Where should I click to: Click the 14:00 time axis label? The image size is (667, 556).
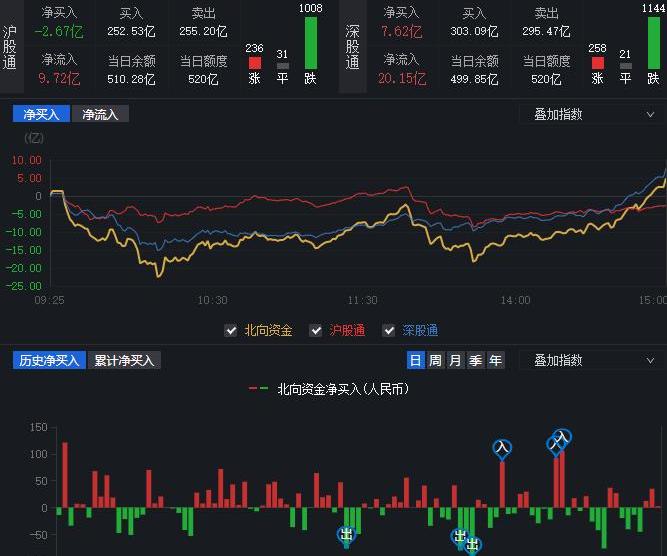515,300
